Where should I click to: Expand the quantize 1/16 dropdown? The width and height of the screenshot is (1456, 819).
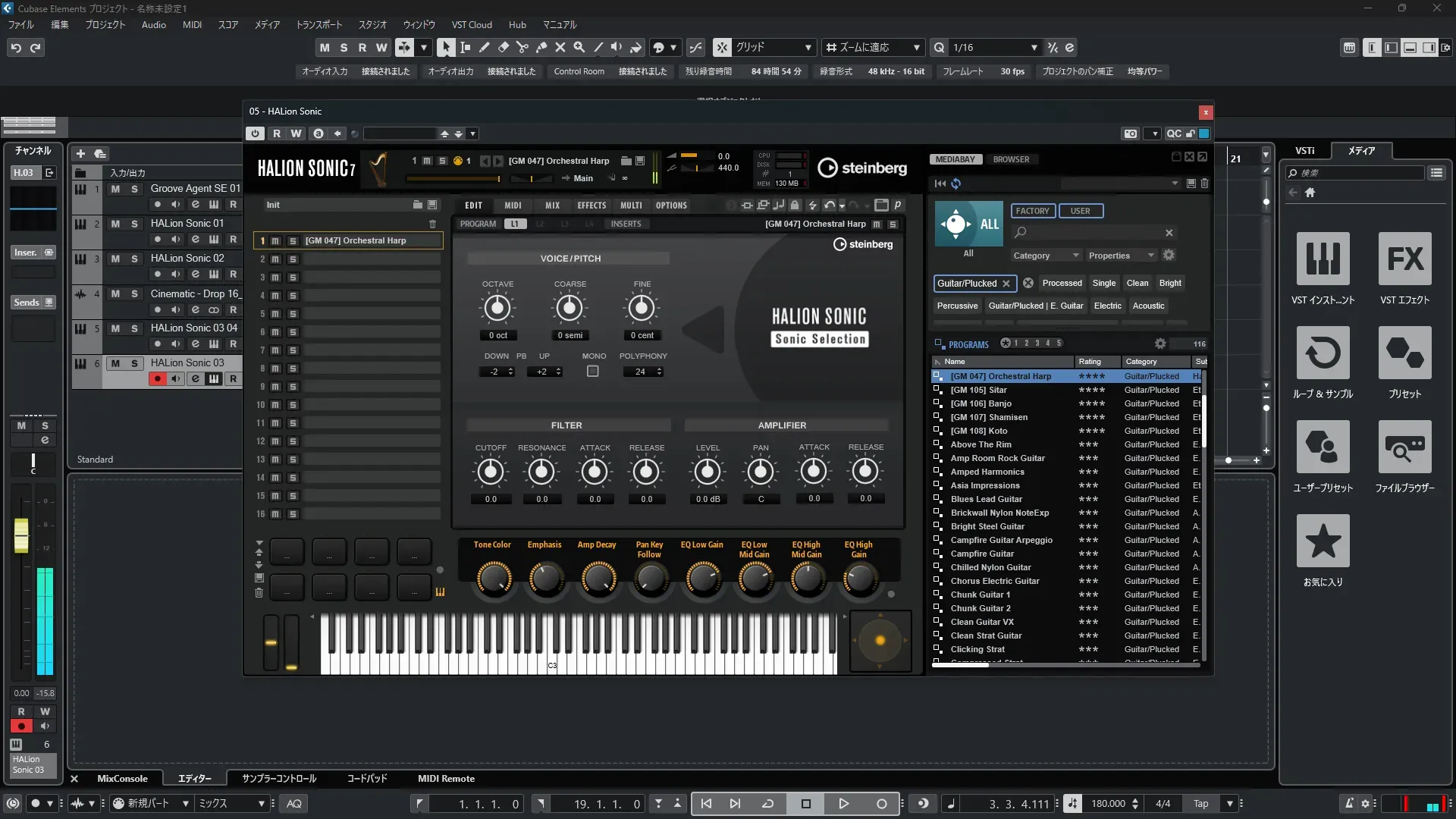1034,48
